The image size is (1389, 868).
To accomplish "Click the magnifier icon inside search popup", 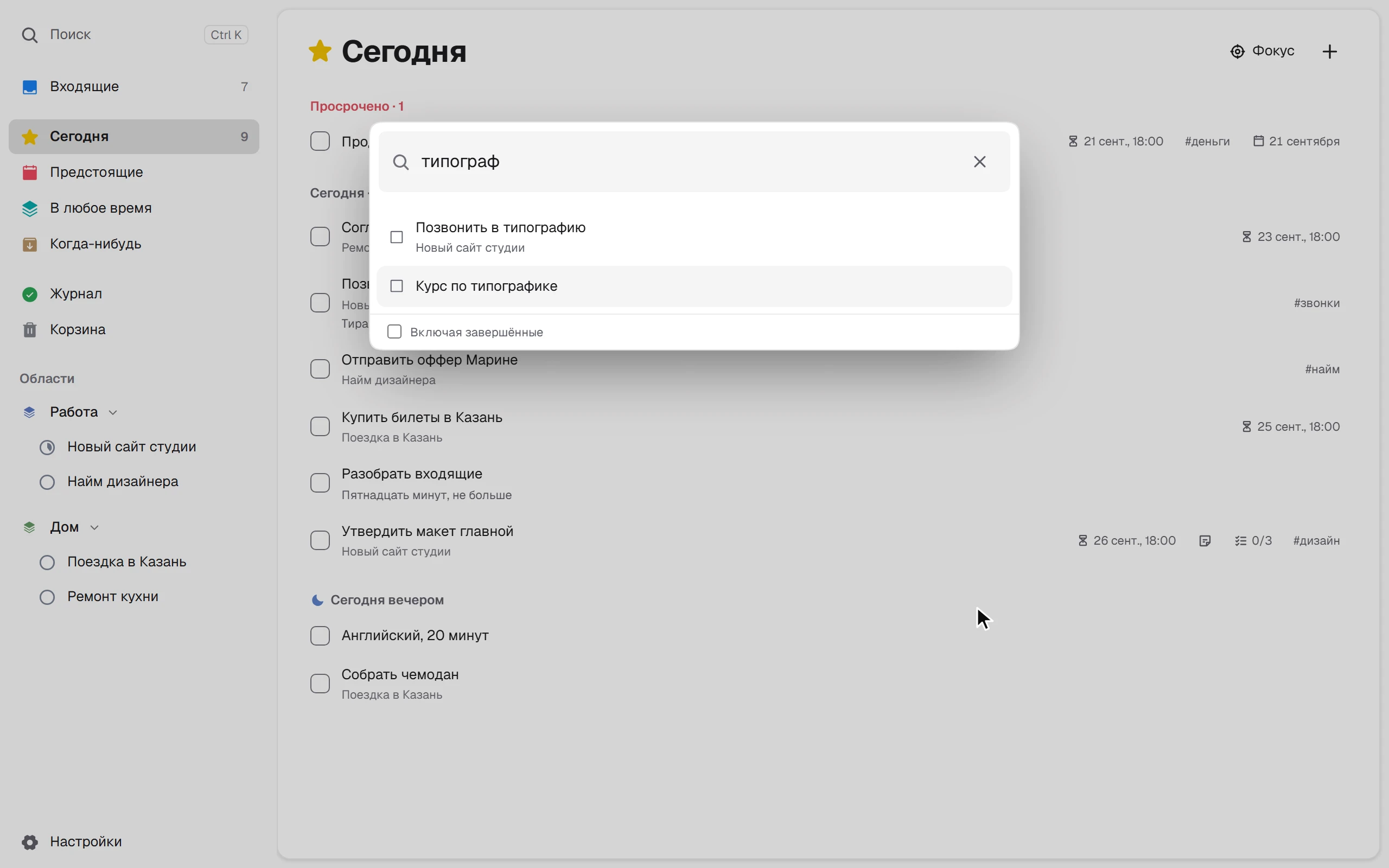I will [400, 162].
